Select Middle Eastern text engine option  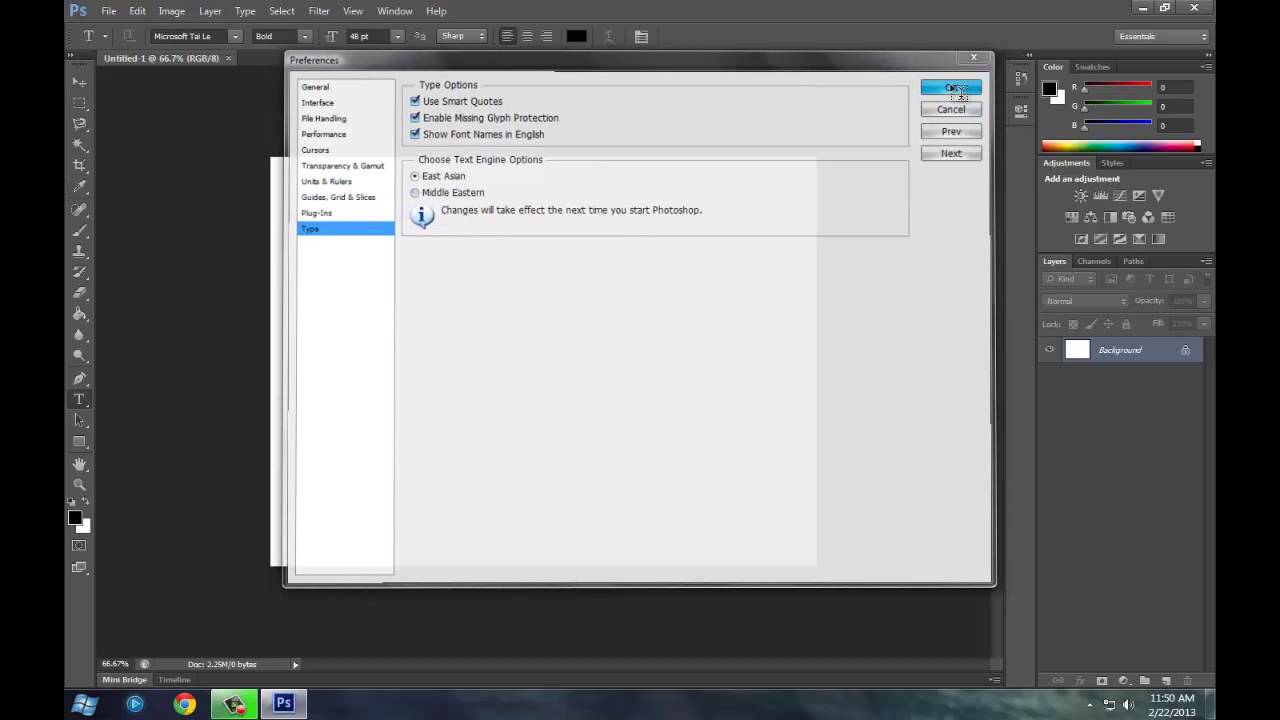tap(415, 192)
